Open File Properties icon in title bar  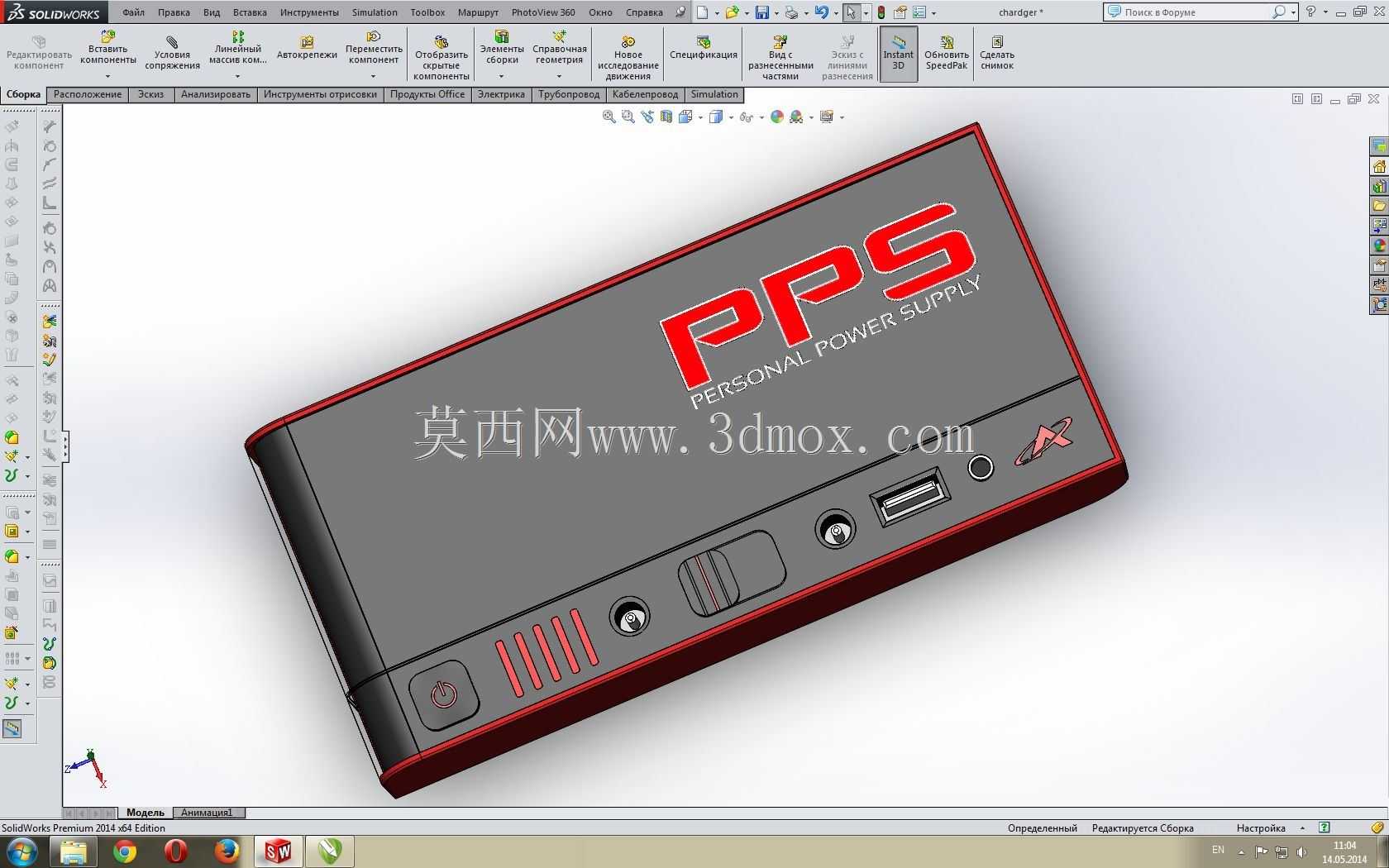click(900, 12)
